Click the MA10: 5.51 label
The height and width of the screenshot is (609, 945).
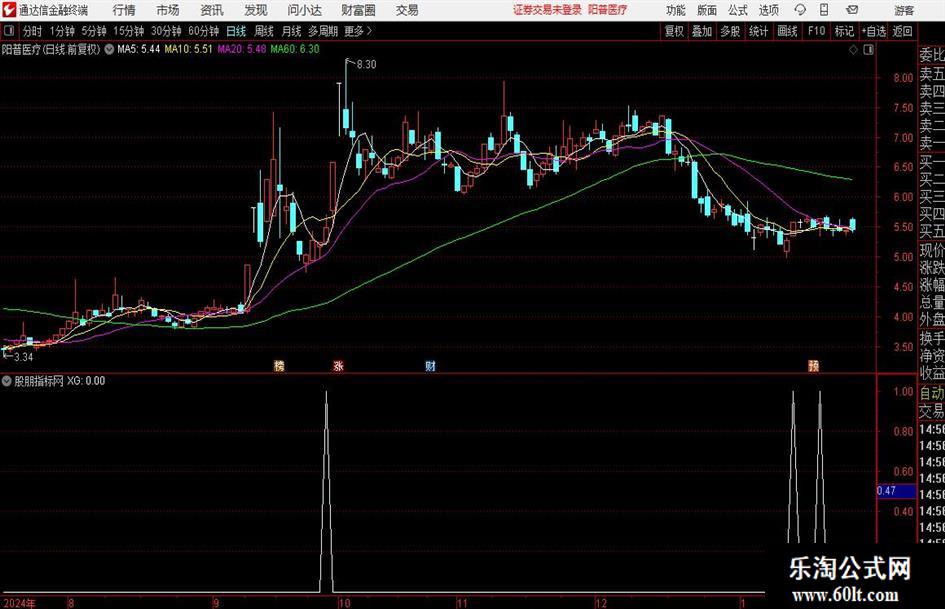(189, 49)
